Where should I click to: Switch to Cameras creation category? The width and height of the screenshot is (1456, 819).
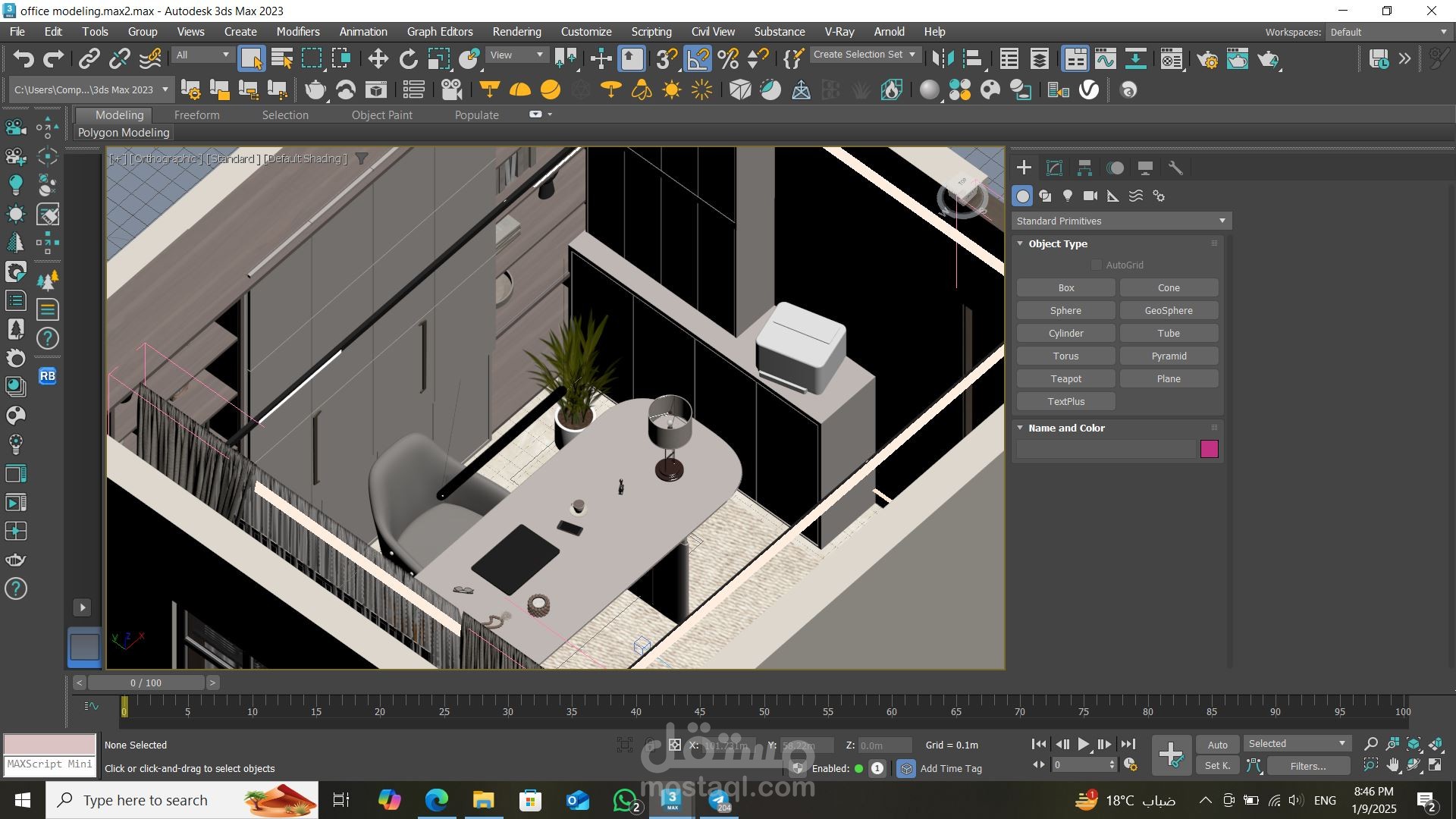coord(1090,196)
